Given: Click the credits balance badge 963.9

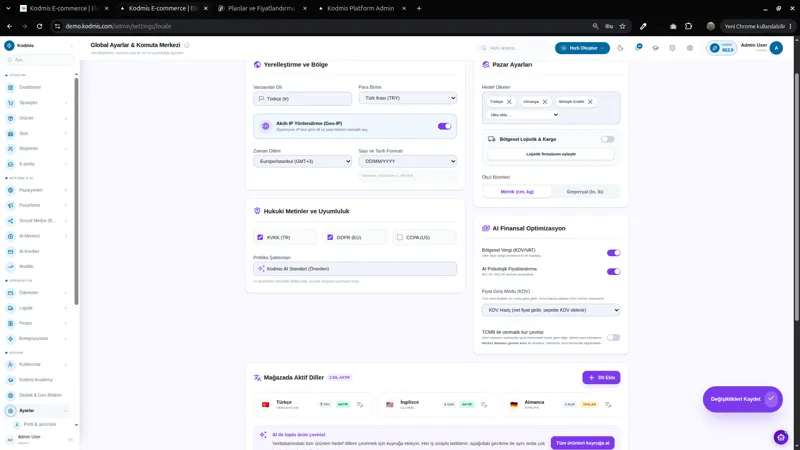Looking at the screenshot, I should pyautogui.click(x=721, y=48).
